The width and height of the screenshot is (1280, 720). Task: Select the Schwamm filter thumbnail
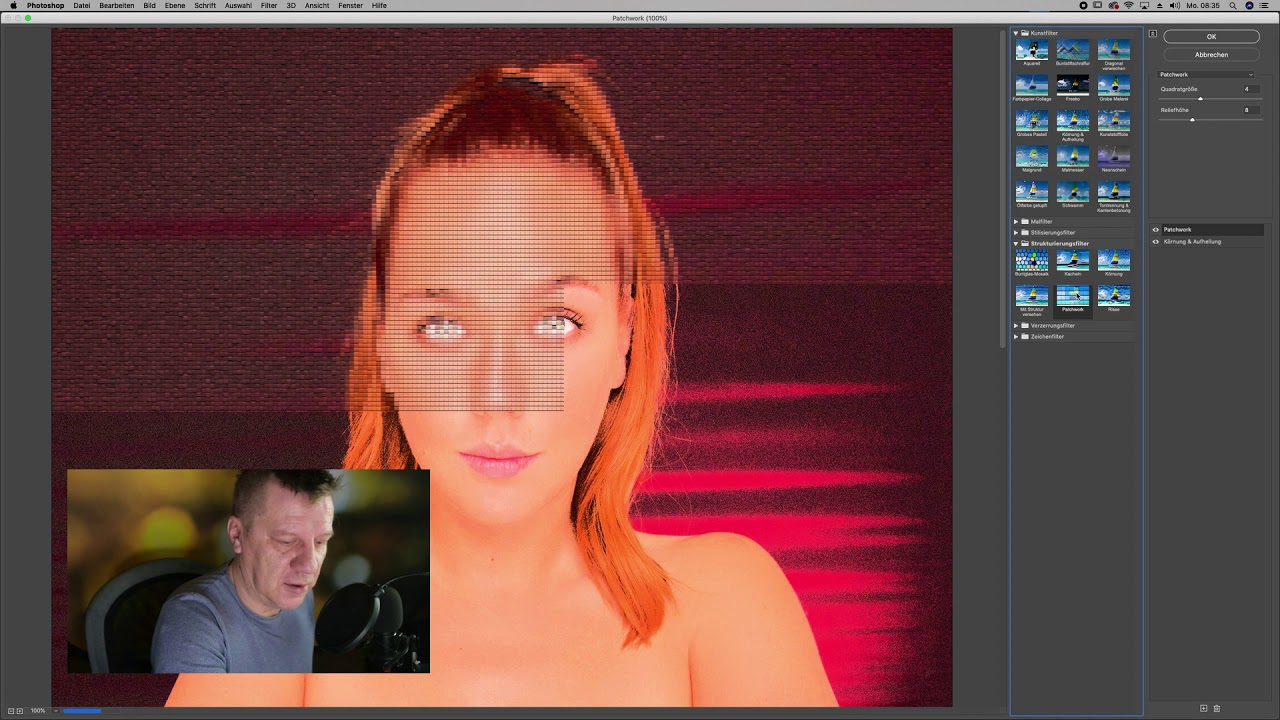click(1073, 191)
